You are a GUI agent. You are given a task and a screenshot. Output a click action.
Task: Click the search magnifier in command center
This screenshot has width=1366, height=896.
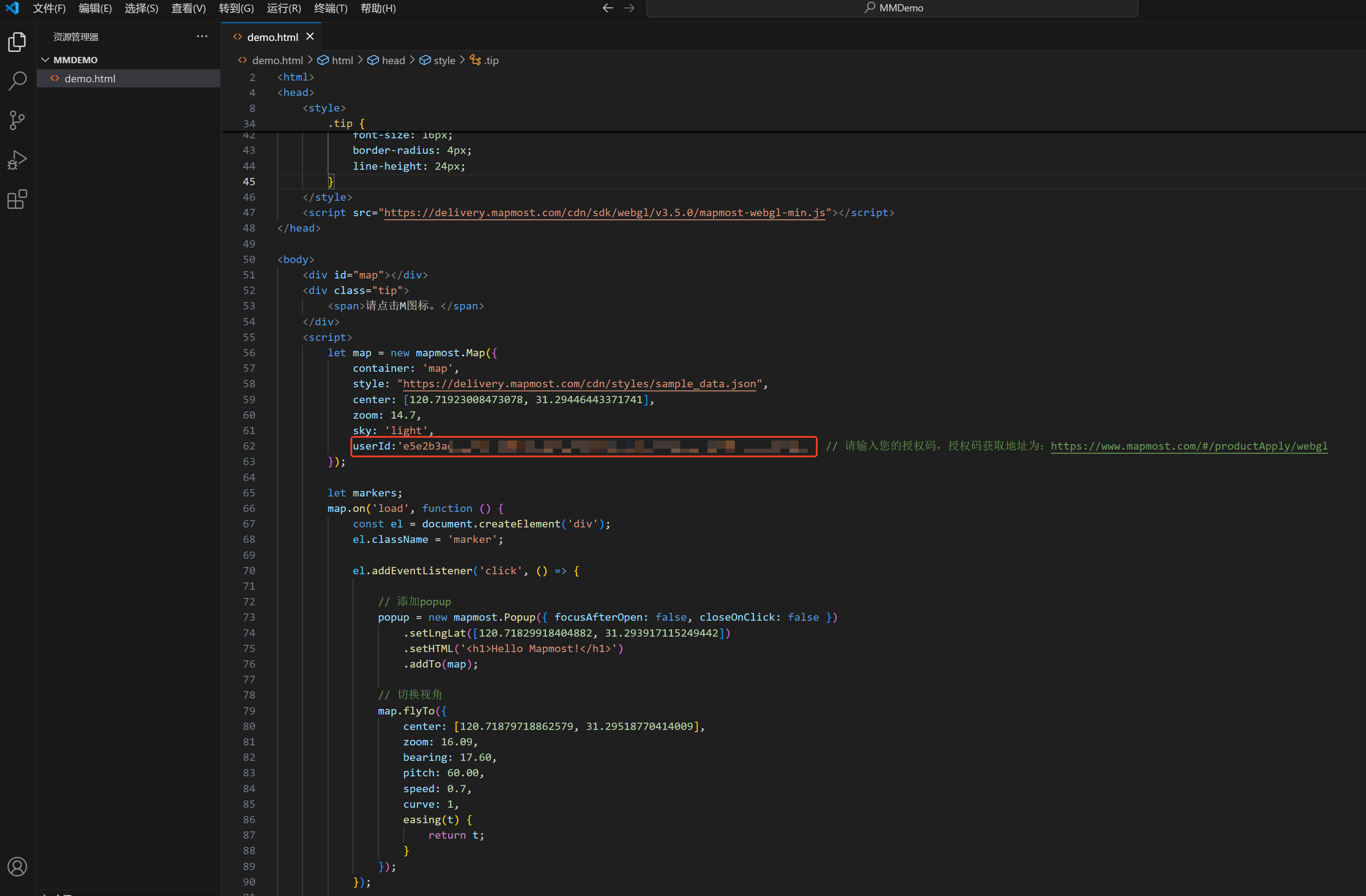click(870, 8)
